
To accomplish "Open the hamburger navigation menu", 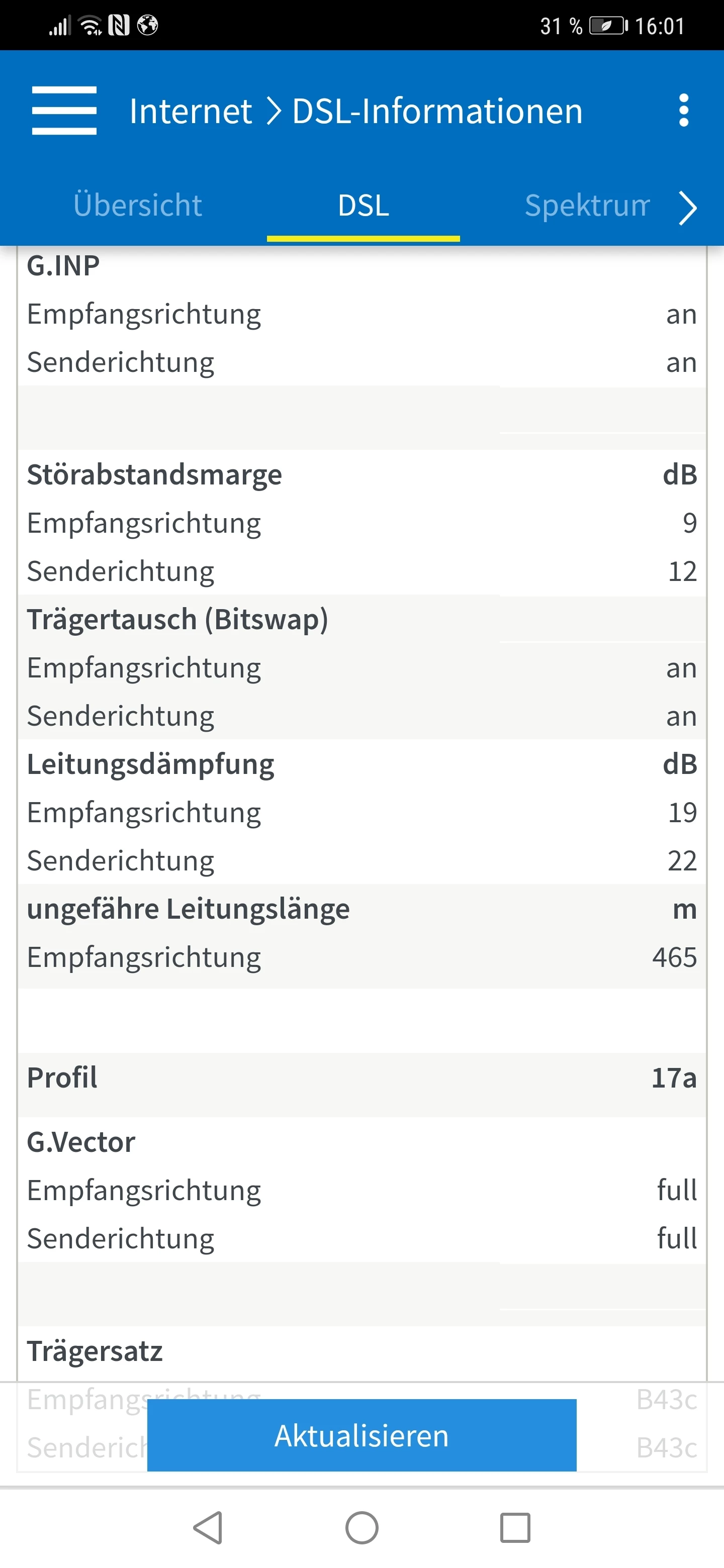I will 64,110.
